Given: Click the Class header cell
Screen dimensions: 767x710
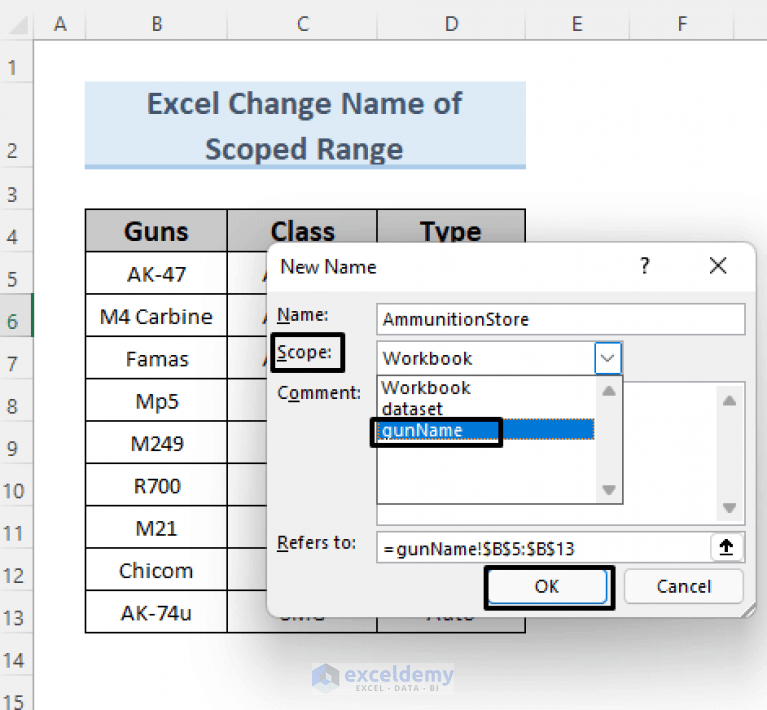Looking at the screenshot, I should (x=303, y=231).
